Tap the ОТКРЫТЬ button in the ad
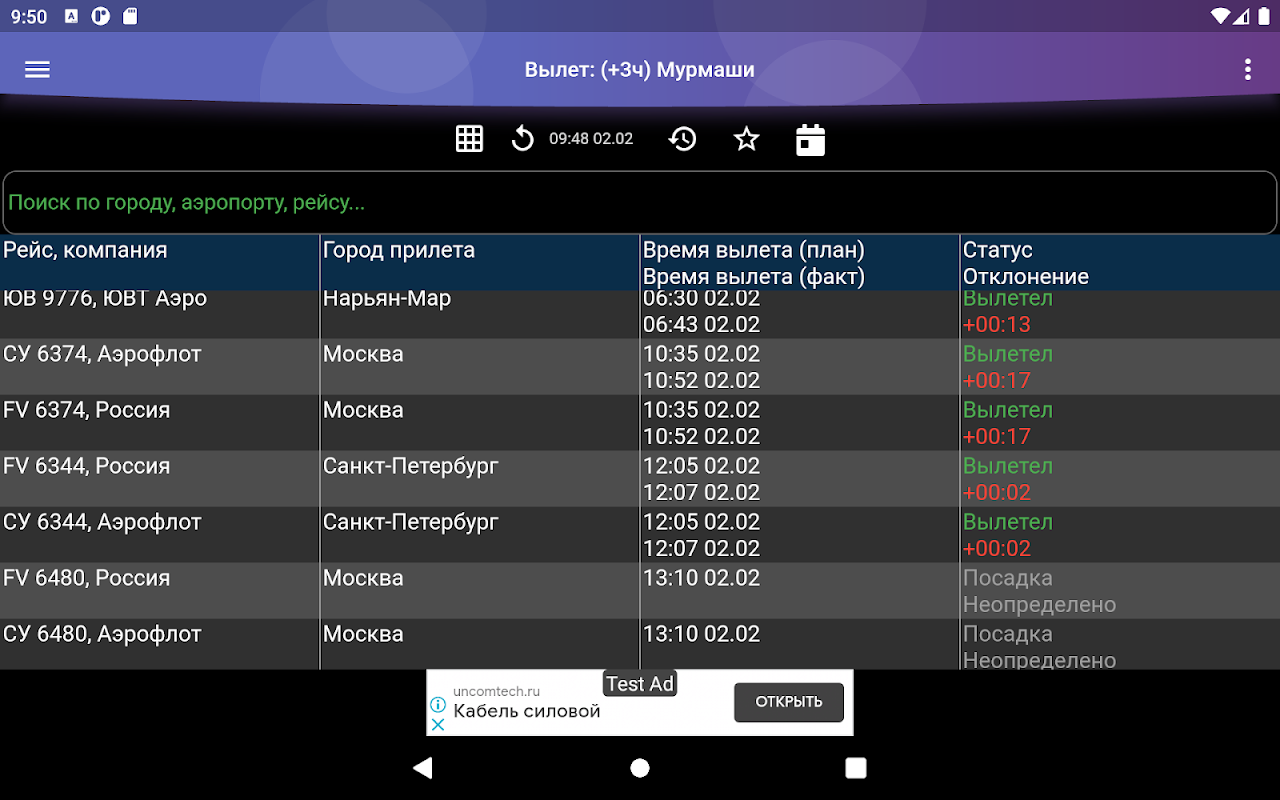This screenshot has height=800, width=1280. click(789, 702)
